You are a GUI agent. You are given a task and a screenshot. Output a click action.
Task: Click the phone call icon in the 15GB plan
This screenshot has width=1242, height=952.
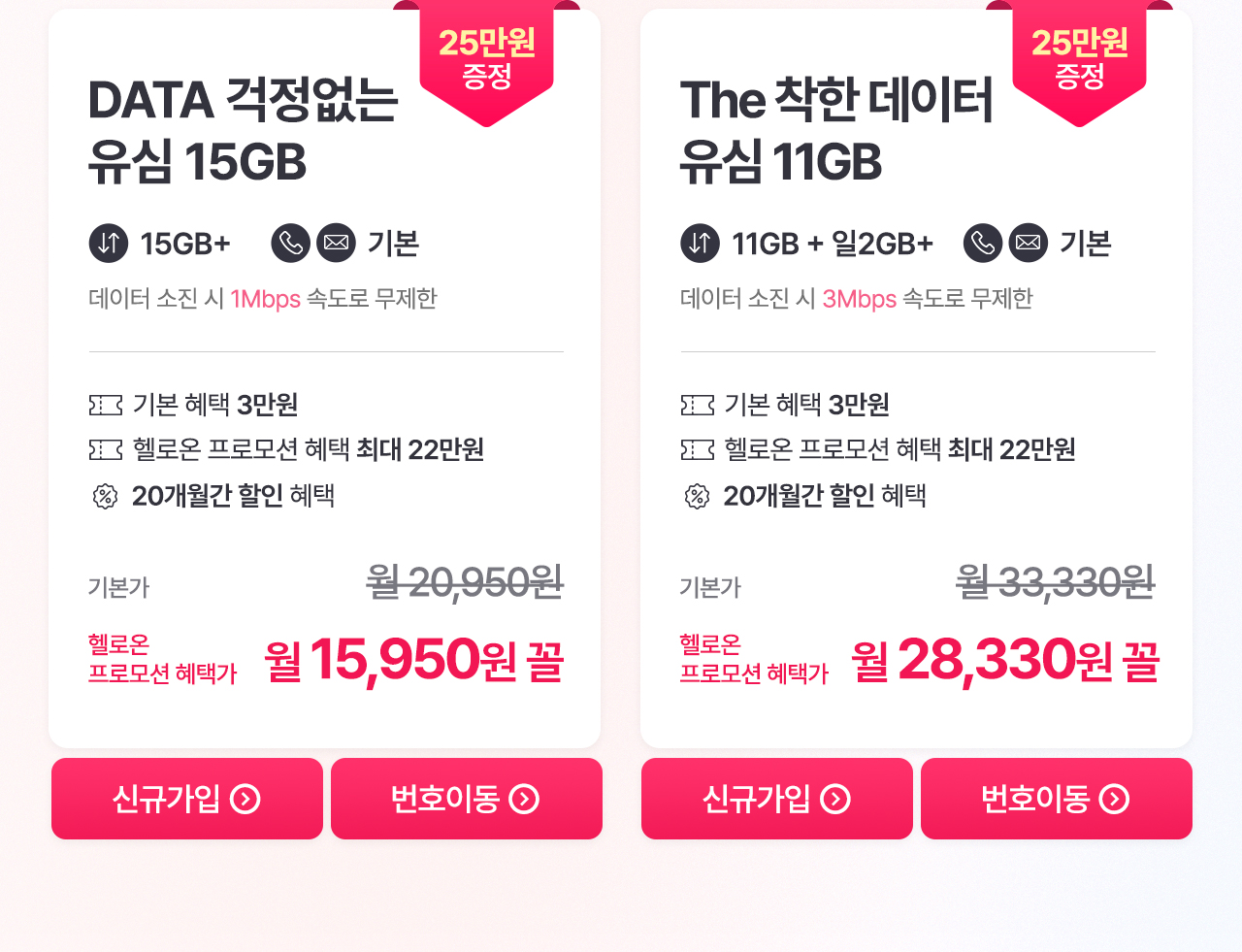(291, 243)
